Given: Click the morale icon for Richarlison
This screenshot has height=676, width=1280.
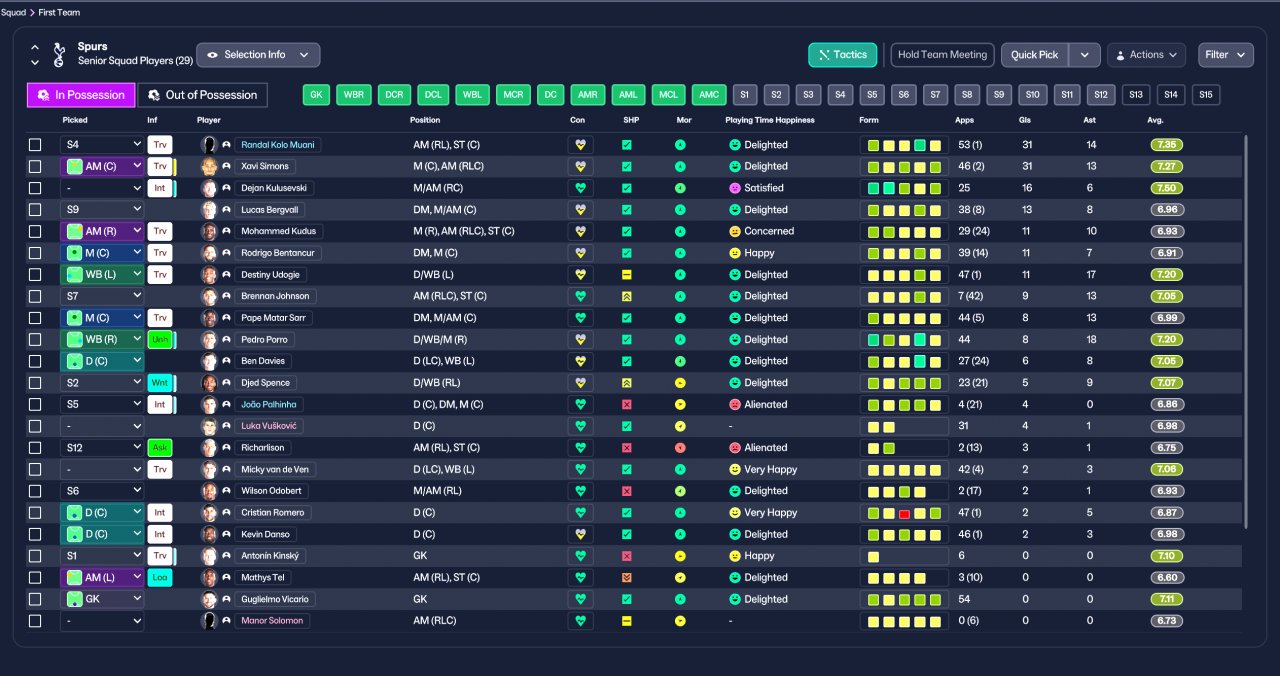Looking at the screenshot, I should tap(680, 448).
